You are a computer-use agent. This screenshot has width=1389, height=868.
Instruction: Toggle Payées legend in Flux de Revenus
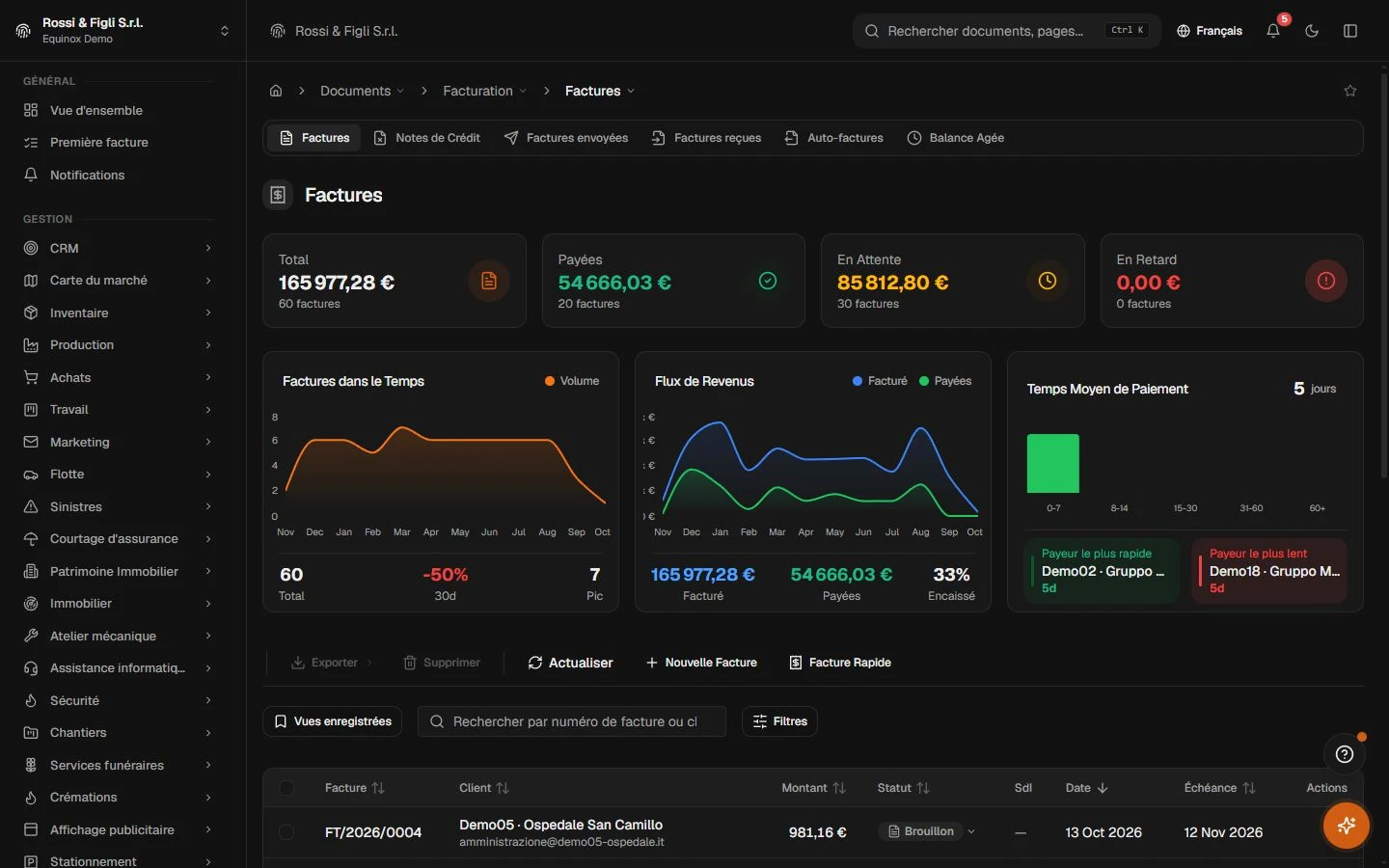(945, 381)
